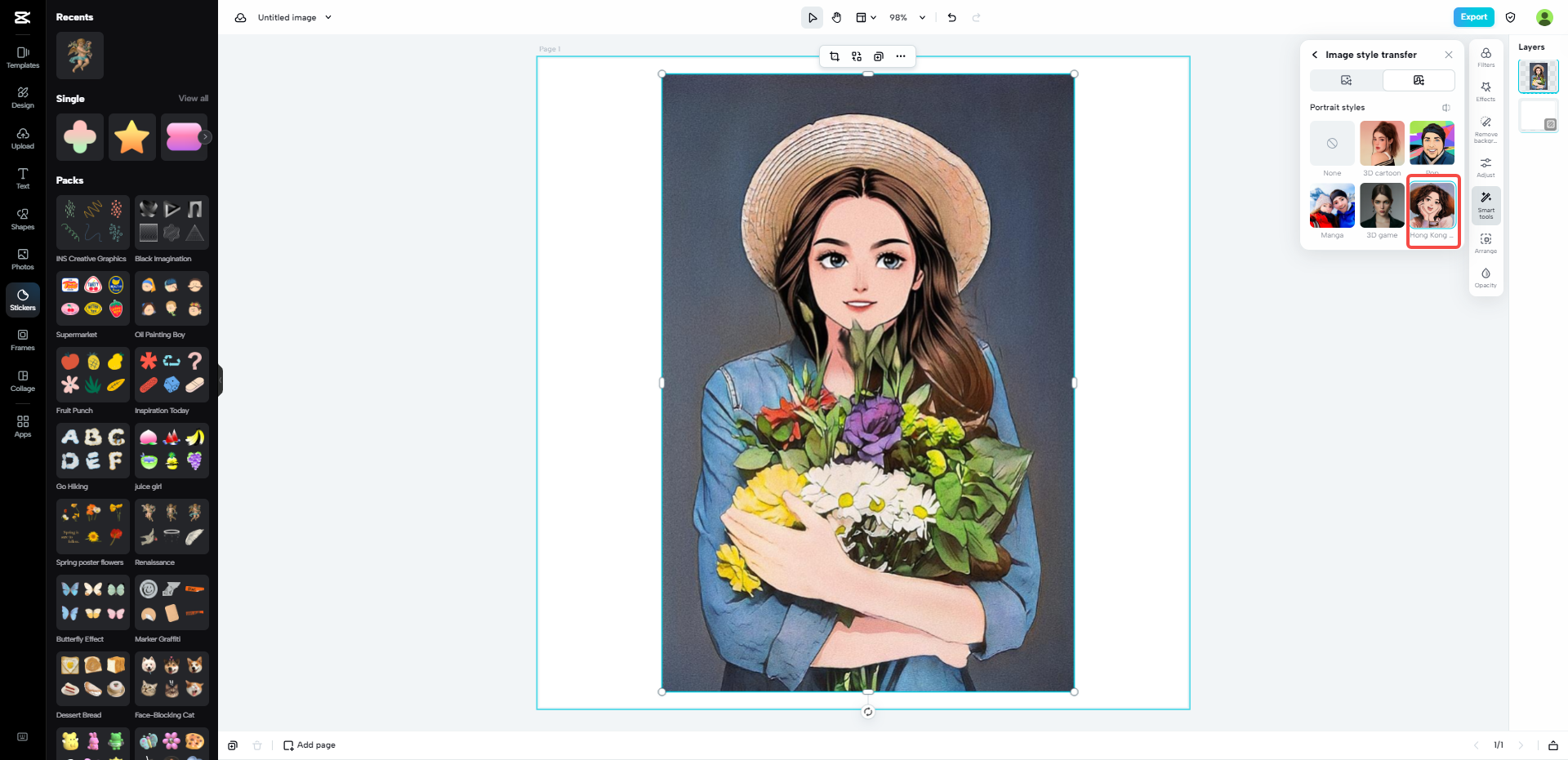Rotate the image using the rotation handle

coord(868,712)
